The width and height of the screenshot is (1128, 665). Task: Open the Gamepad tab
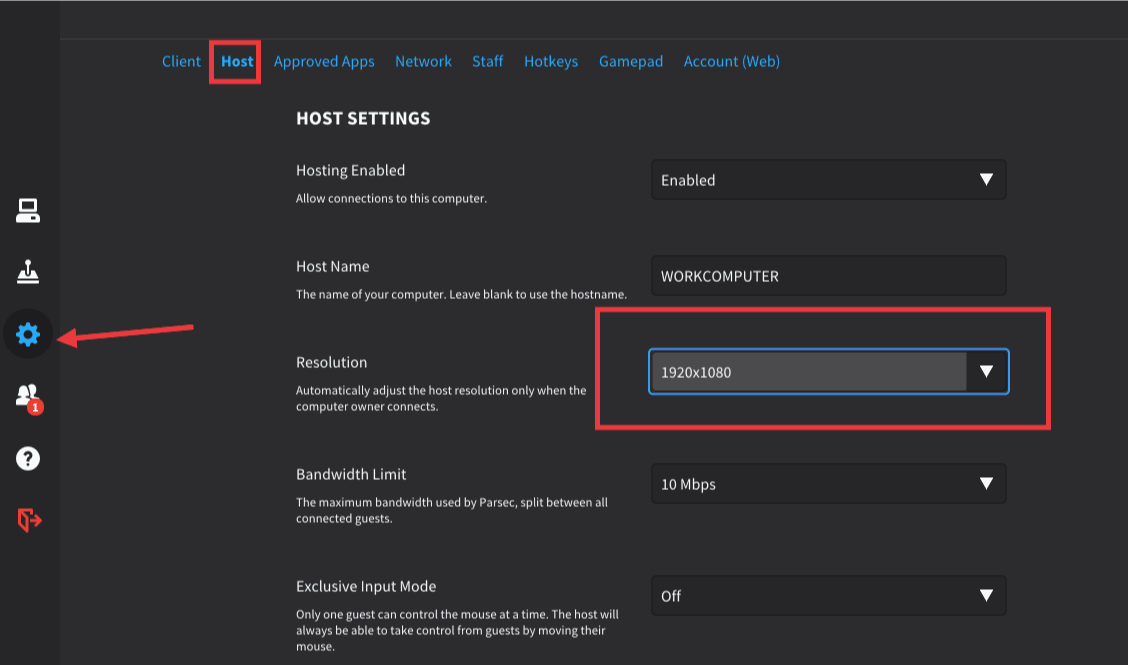(631, 62)
